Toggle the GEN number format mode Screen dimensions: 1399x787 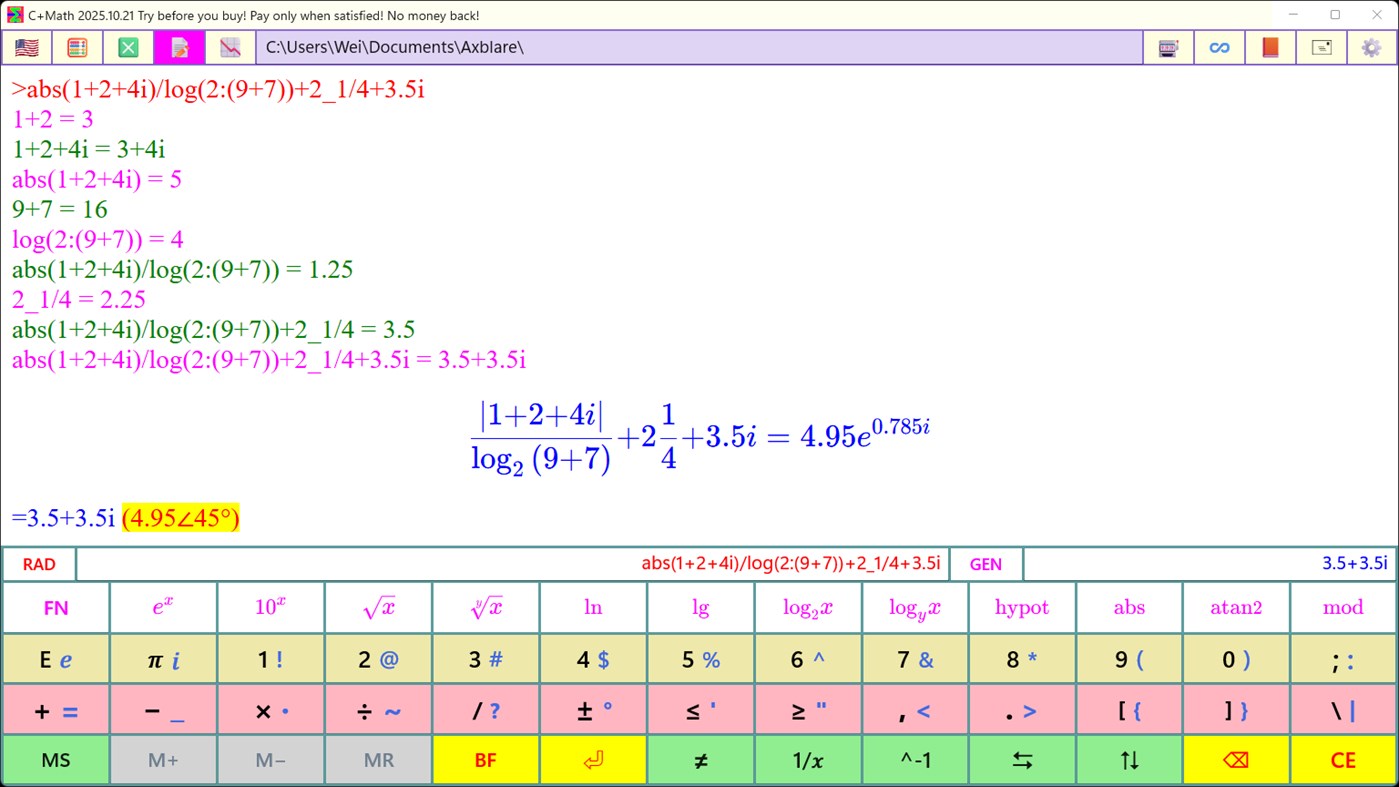click(x=986, y=563)
